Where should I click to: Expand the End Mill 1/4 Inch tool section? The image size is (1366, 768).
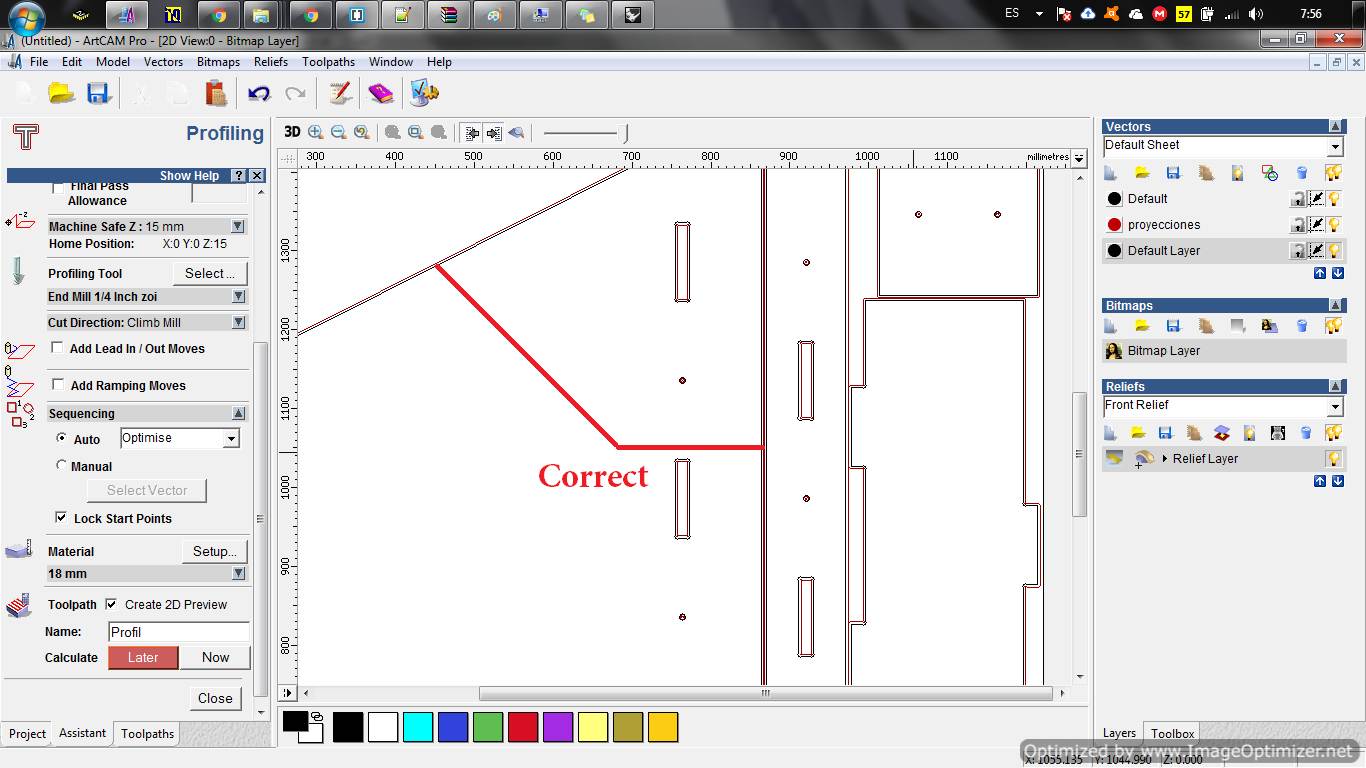(x=238, y=296)
